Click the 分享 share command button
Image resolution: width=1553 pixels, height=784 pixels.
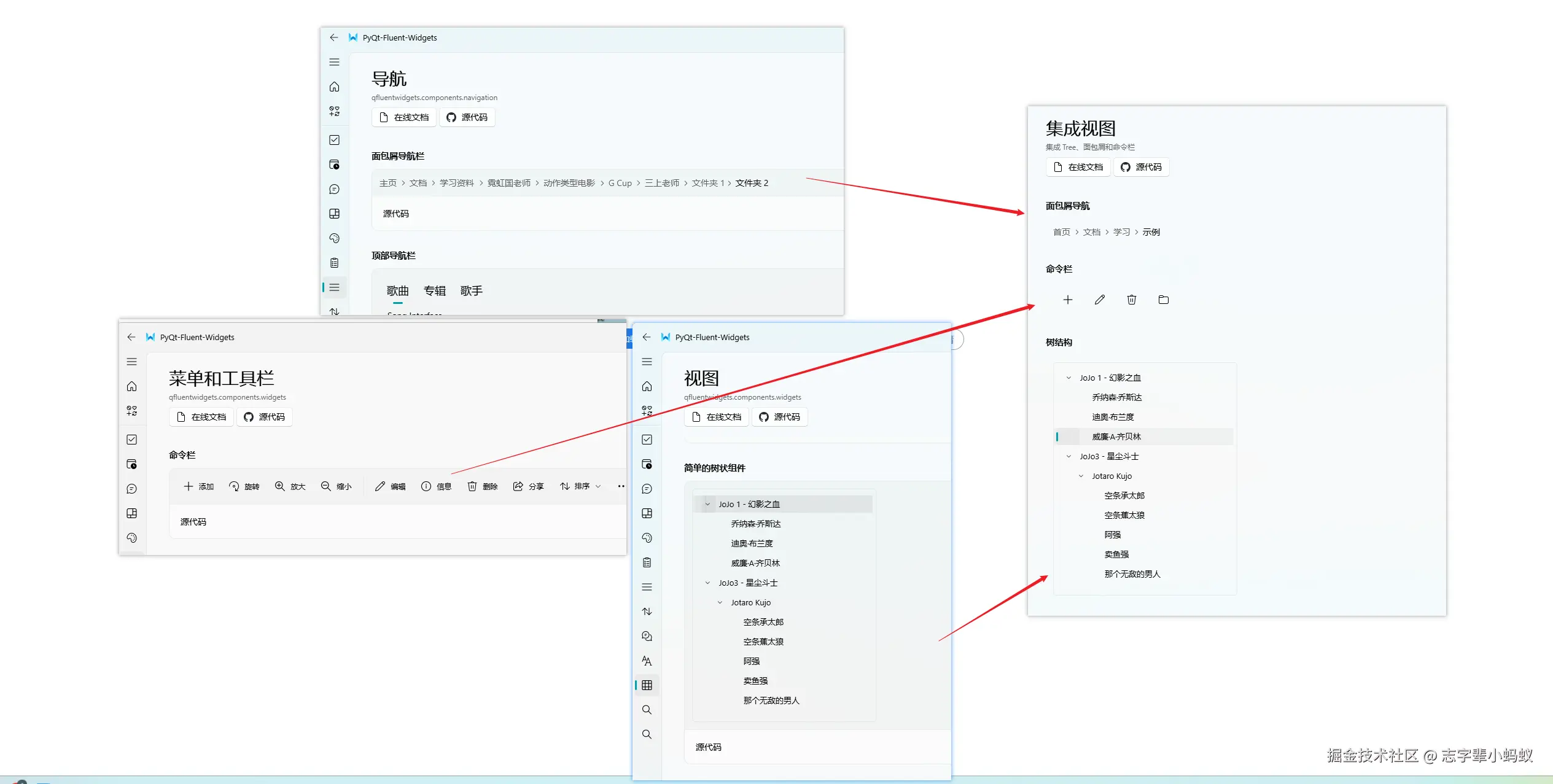pyautogui.click(x=528, y=486)
